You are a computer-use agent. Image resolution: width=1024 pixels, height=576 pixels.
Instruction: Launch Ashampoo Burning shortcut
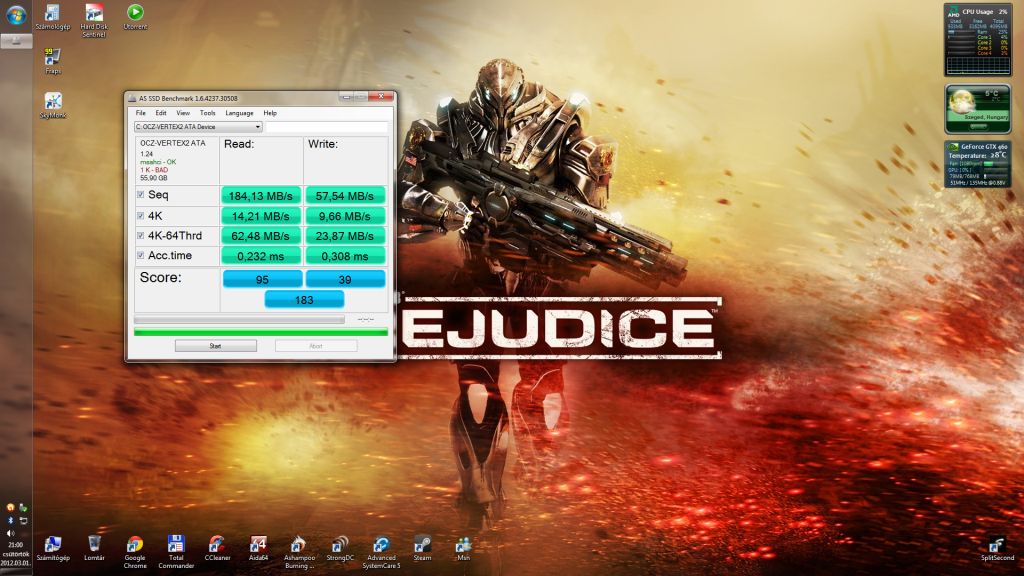point(299,552)
